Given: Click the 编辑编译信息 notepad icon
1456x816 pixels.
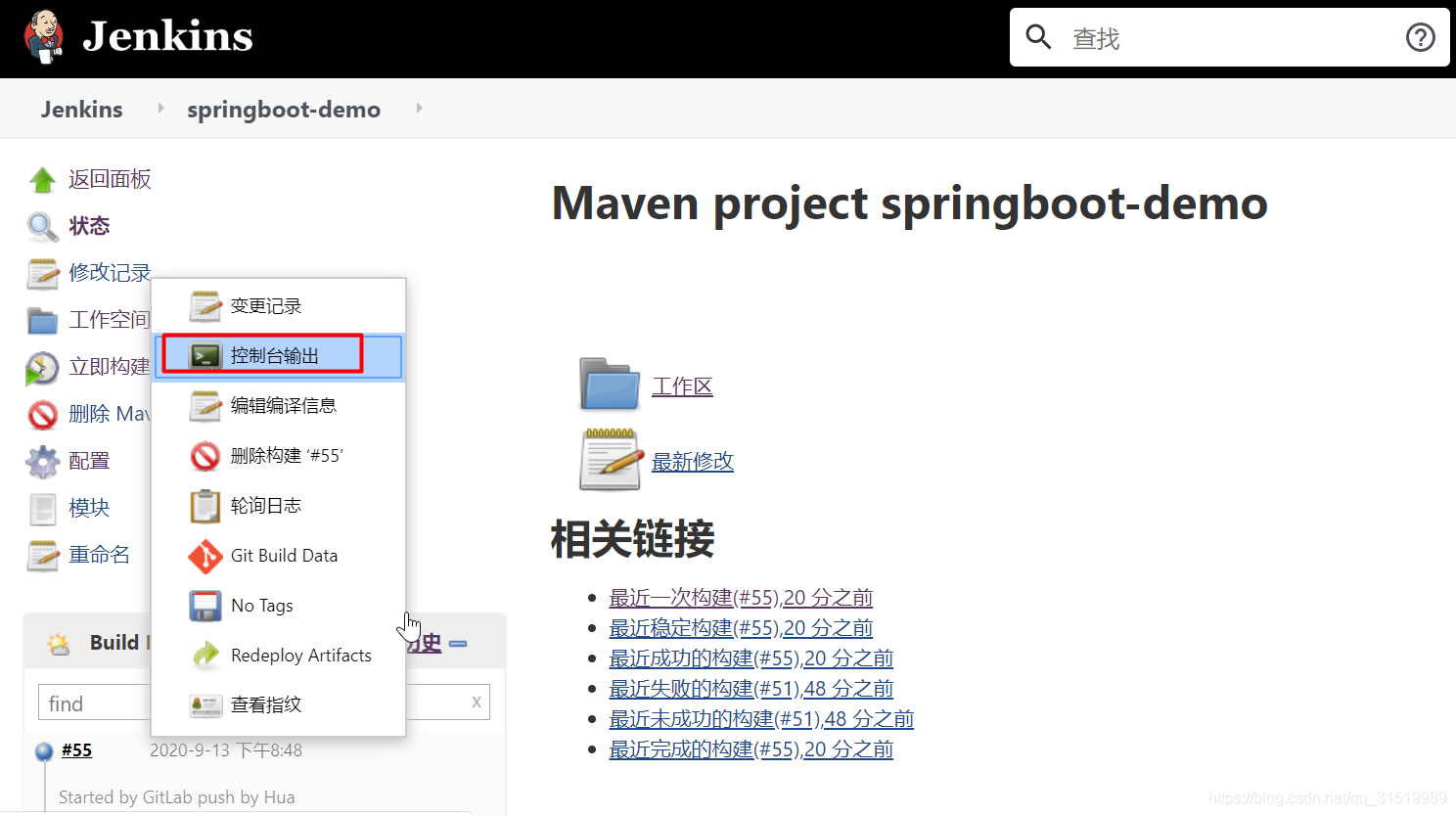Looking at the screenshot, I should (205, 405).
